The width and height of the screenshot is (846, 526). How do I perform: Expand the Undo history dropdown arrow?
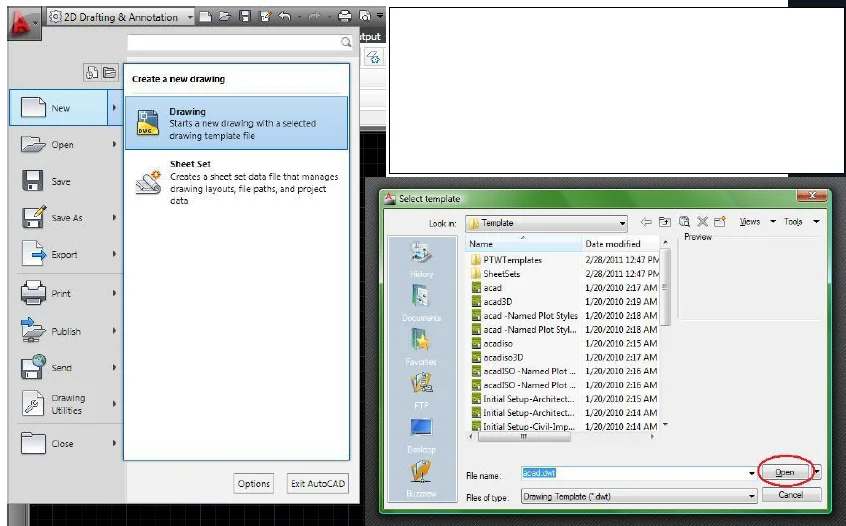pyautogui.click(x=299, y=17)
